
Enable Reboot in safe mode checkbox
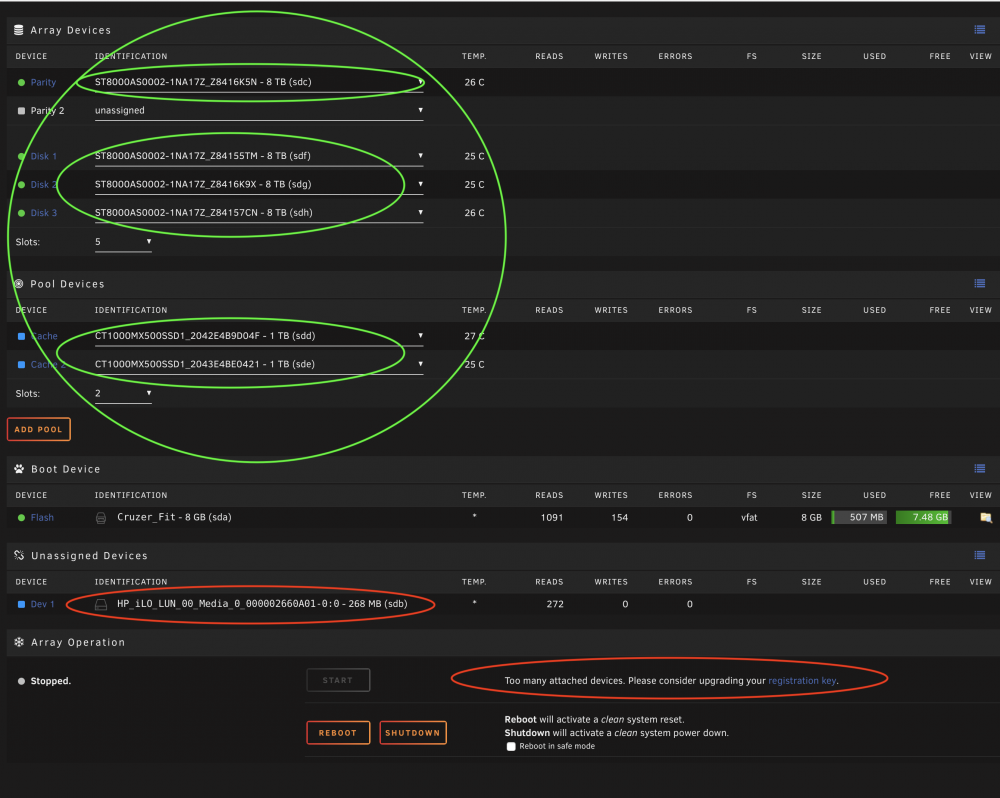point(511,746)
